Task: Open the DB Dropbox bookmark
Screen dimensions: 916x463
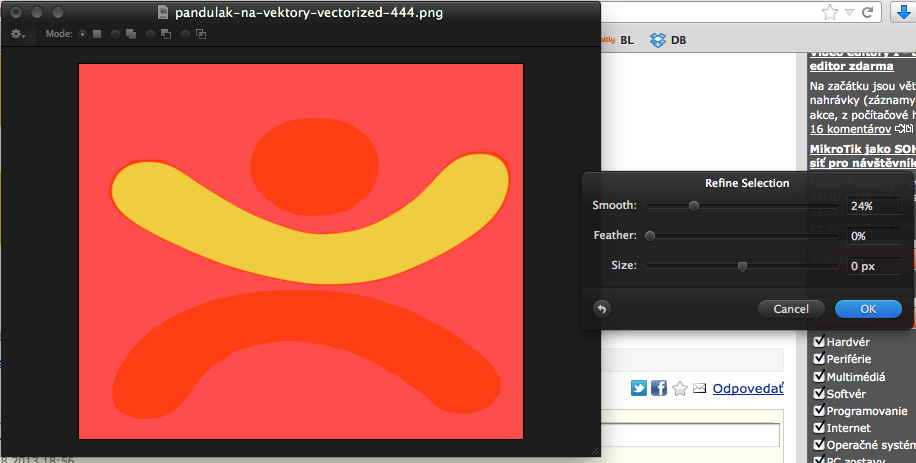Action: click(x=668, y=40)
